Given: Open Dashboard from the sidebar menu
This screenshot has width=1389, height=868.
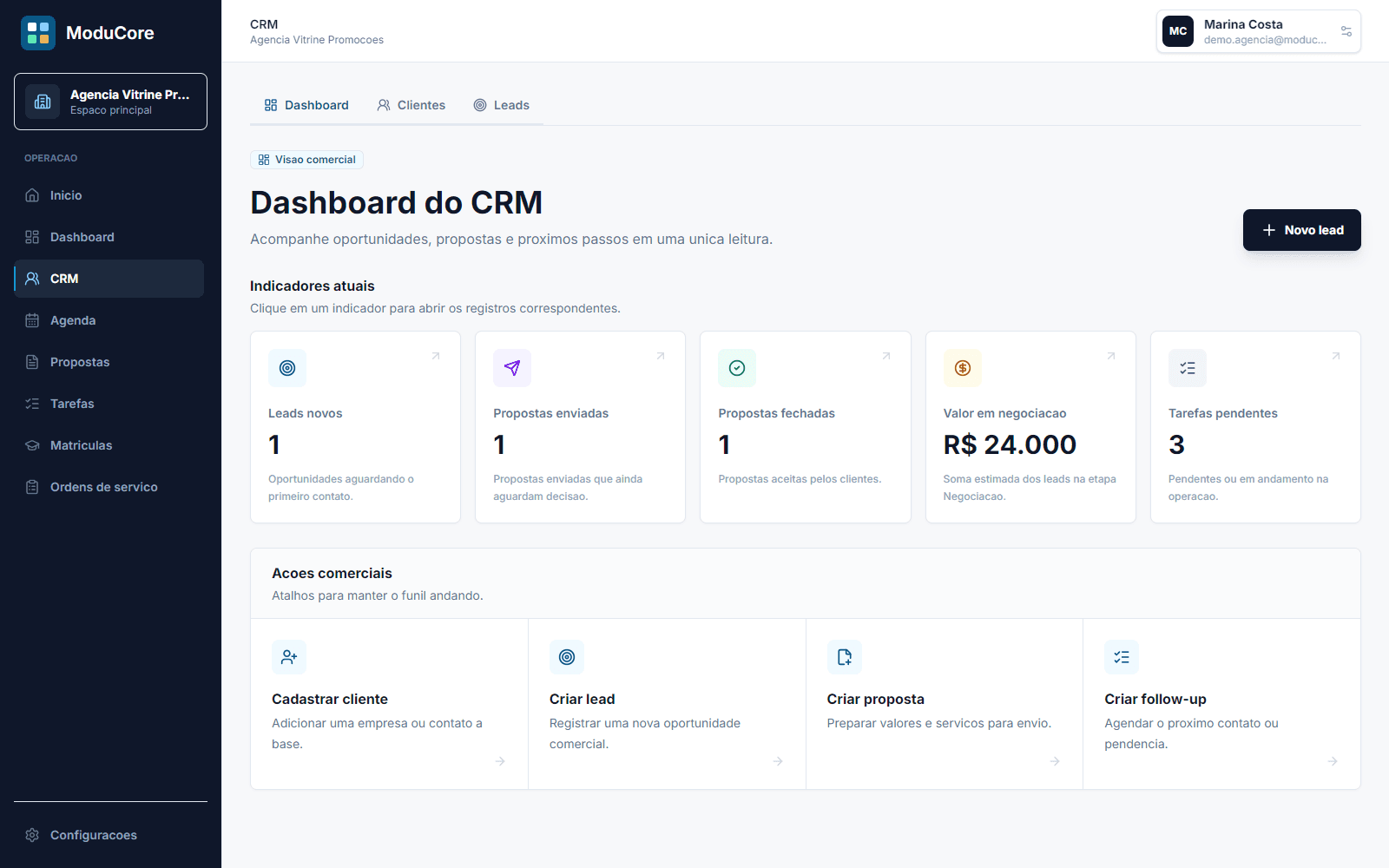Looking at the screenshot, I should tap(109, 237).
